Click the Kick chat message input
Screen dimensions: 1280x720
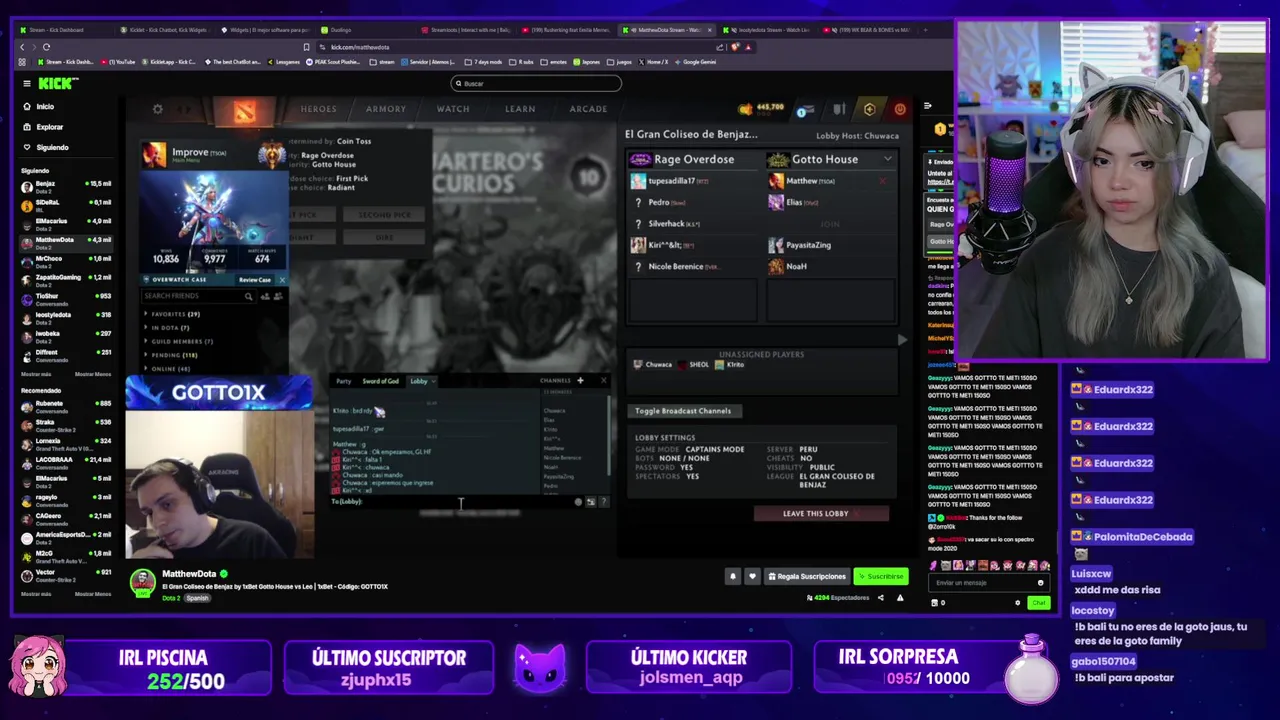pyautogui.click(x=988, y=583)
